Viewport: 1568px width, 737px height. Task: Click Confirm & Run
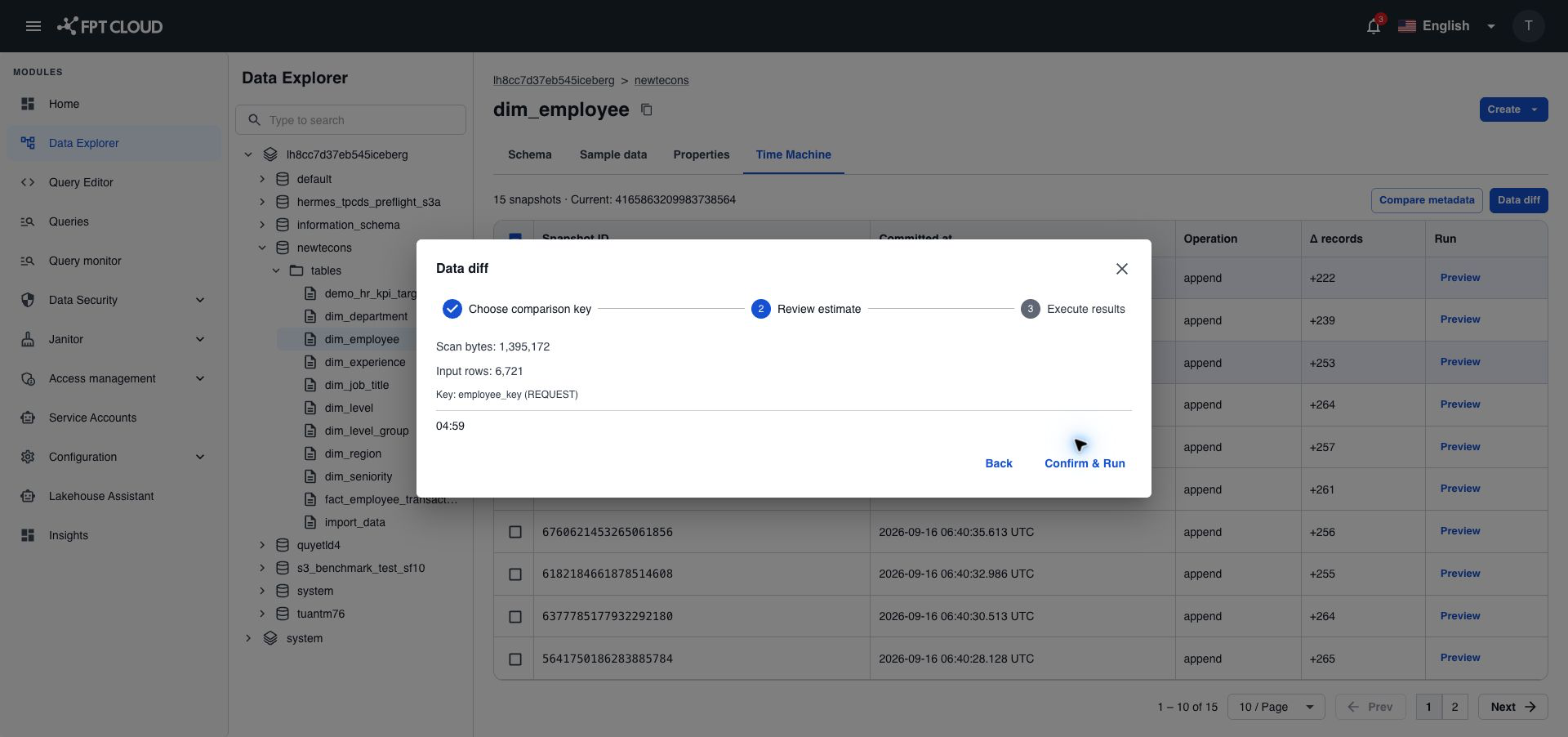click(x=1085, y=463)
